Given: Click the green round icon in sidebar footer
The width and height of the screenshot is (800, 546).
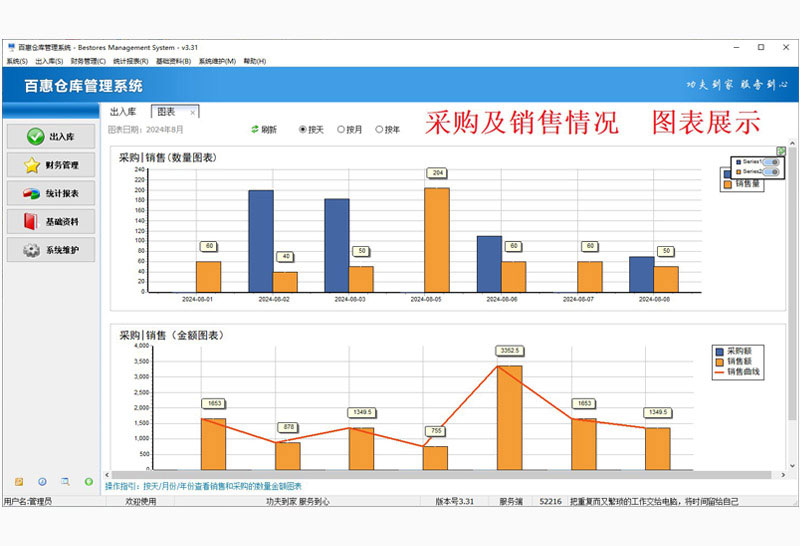Looking at the screenshot, I should (89, 482).
